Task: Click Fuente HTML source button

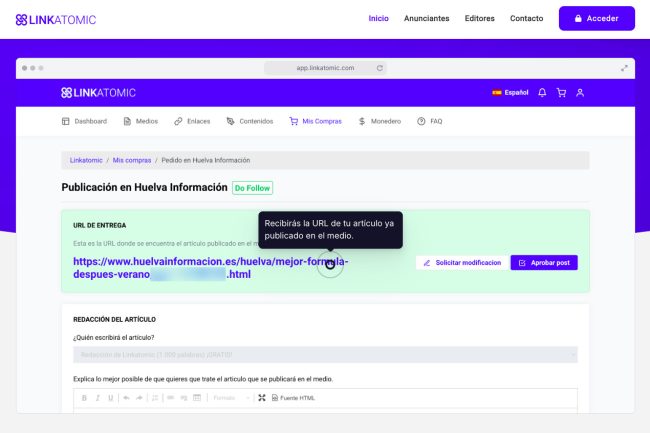Action: click(x=293, y=398)
